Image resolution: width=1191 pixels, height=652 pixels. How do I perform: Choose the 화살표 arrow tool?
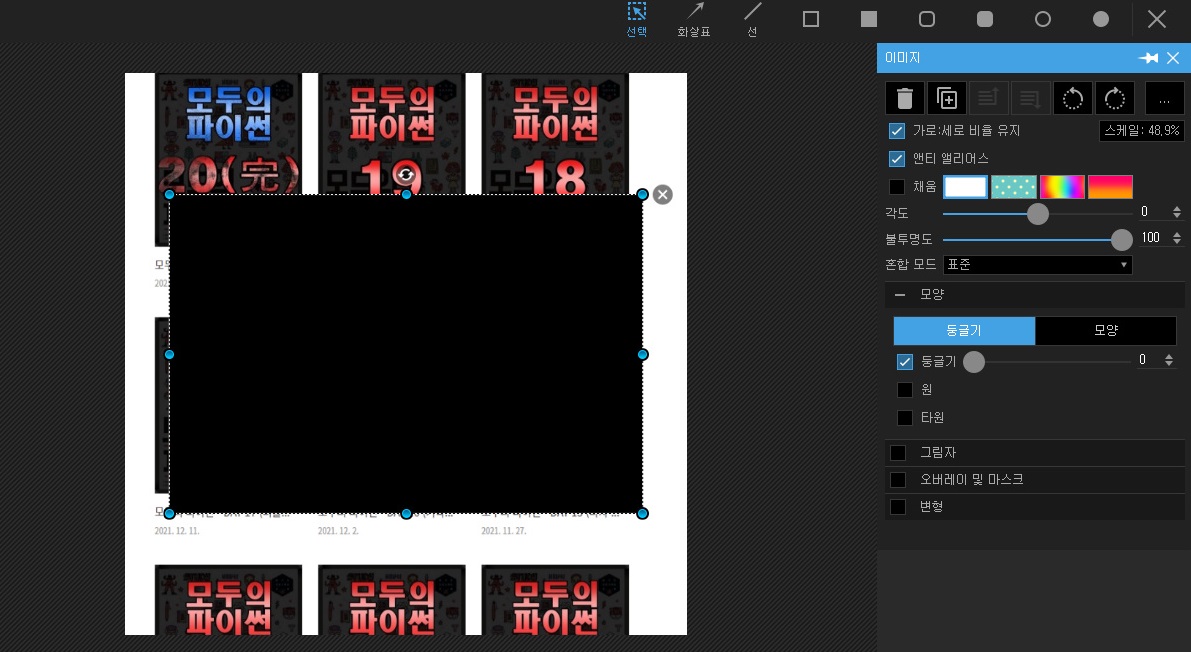click(x=694, y=20)
